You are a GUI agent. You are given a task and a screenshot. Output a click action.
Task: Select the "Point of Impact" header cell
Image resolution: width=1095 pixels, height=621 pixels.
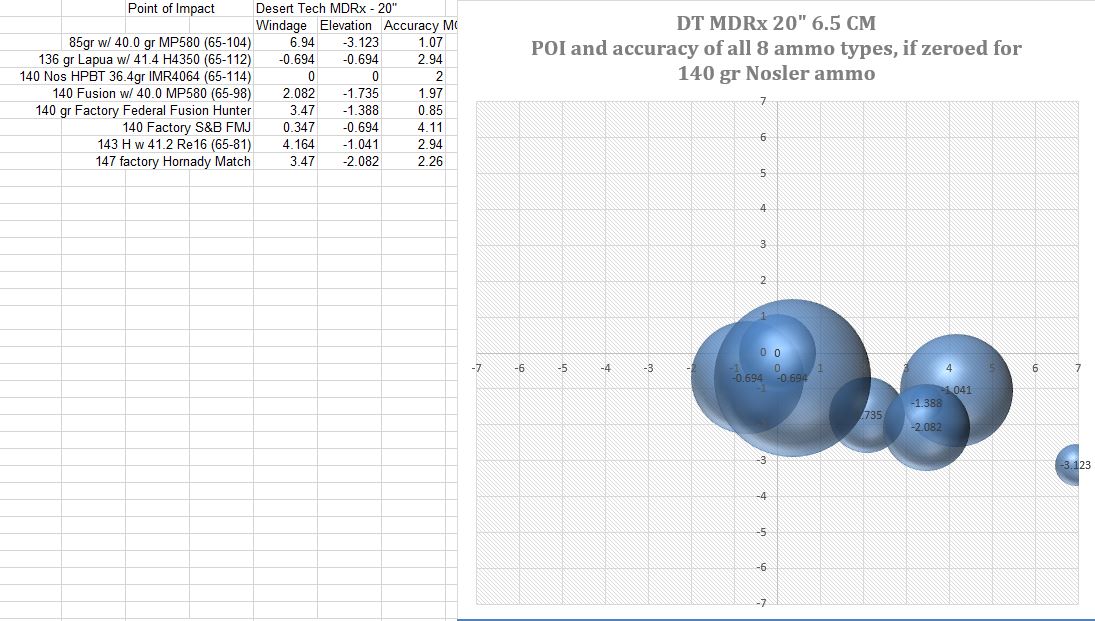tap(171, 8)
